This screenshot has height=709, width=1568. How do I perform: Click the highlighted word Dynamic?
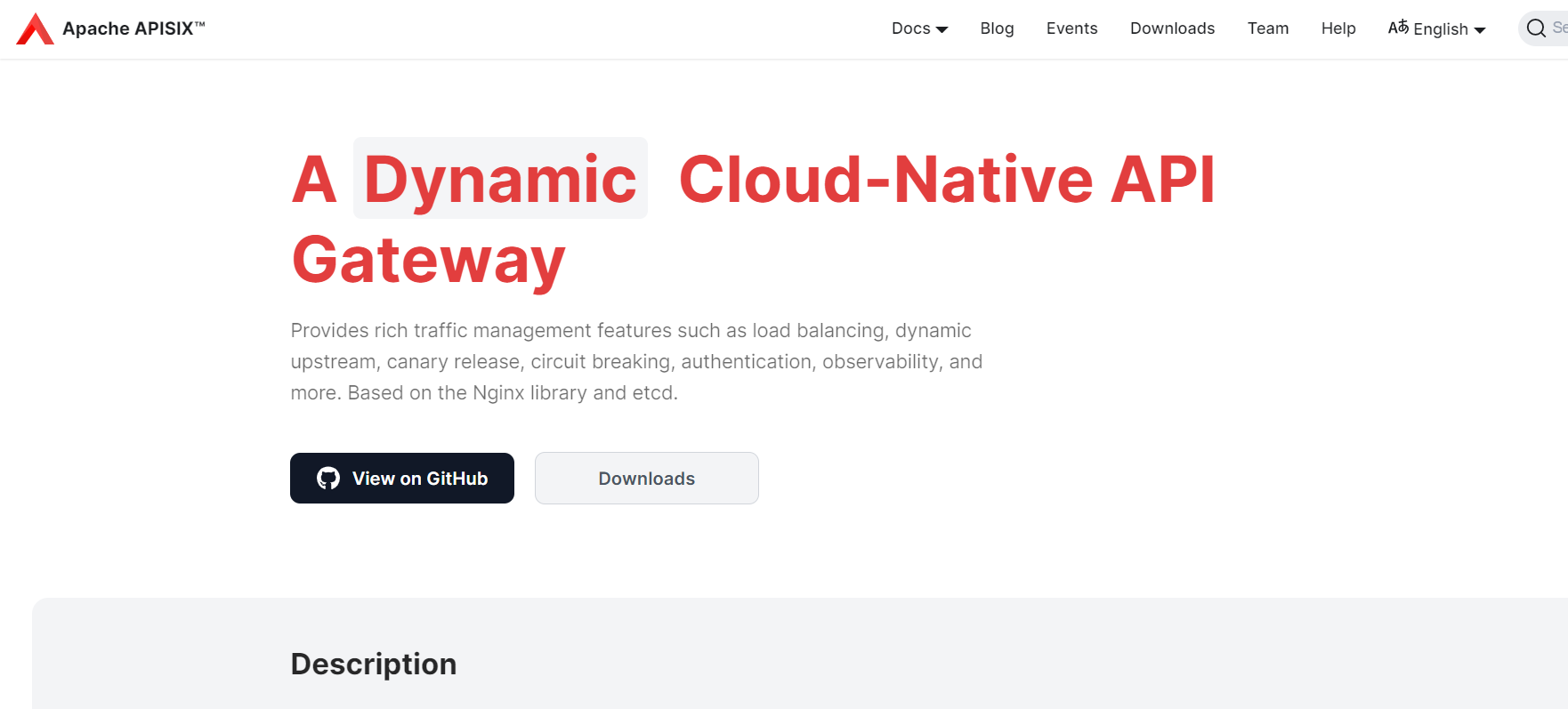pos(500,179)
